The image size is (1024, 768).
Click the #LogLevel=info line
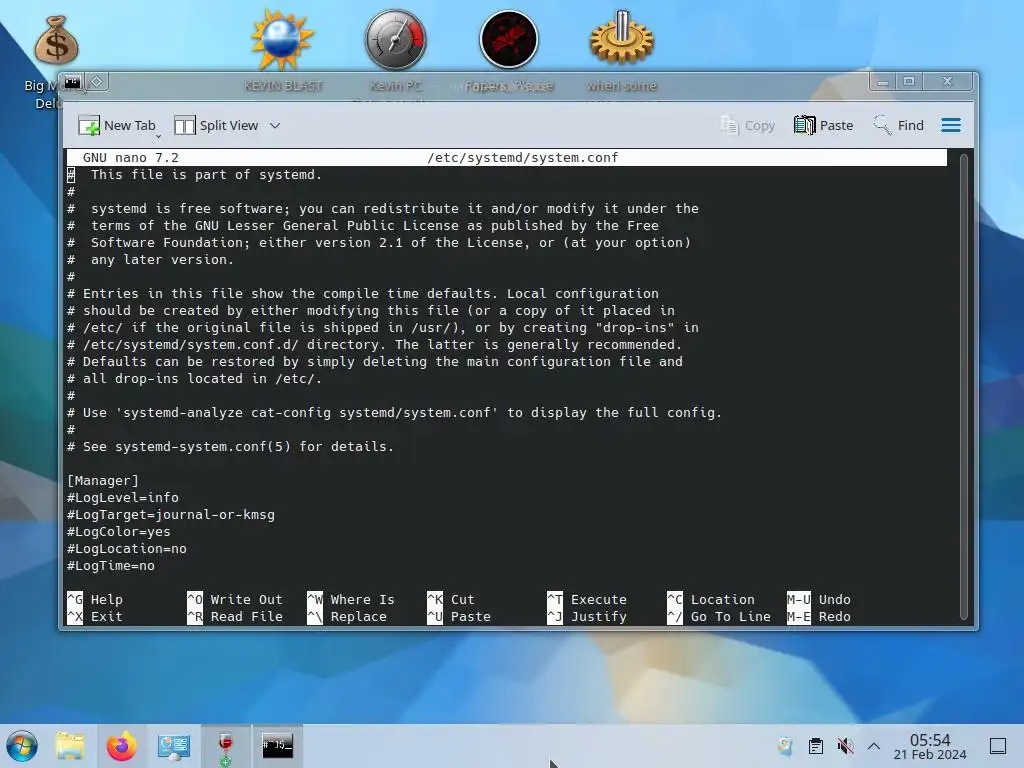tap(123, 498)
